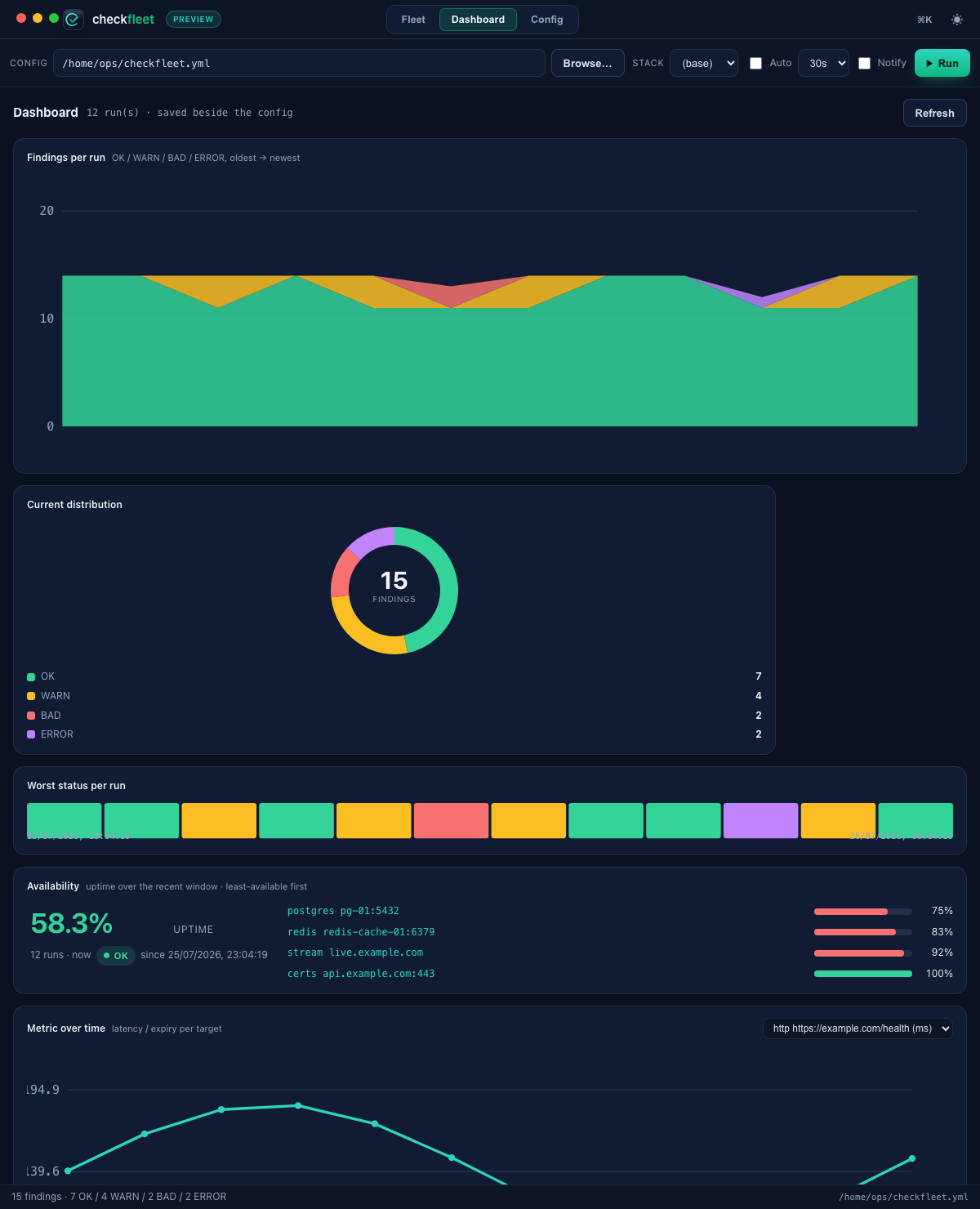Toggle the light/dark theme sun icon
Image resolution: width=980 pixels, height=1209 pixels.
tap(957, 20)
